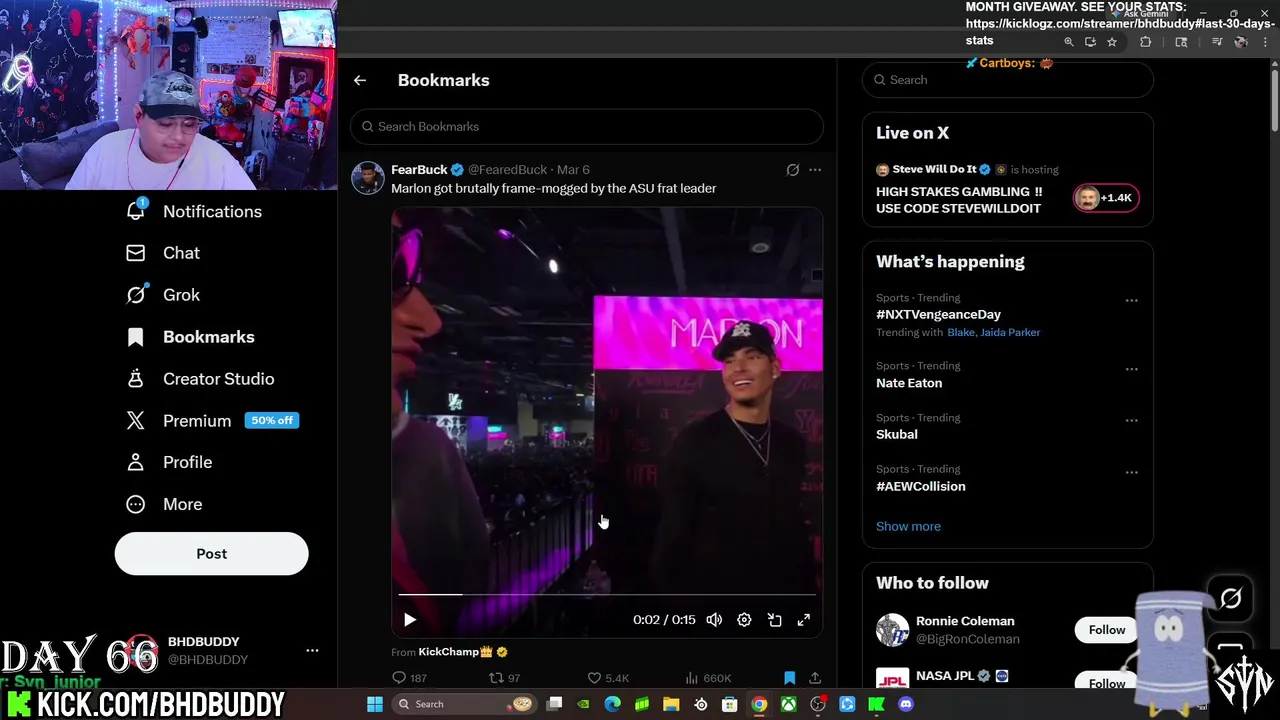Click Ask Gemini in Chrome title bar
Screen dimensions: 1280x720
pos(1141,14)
